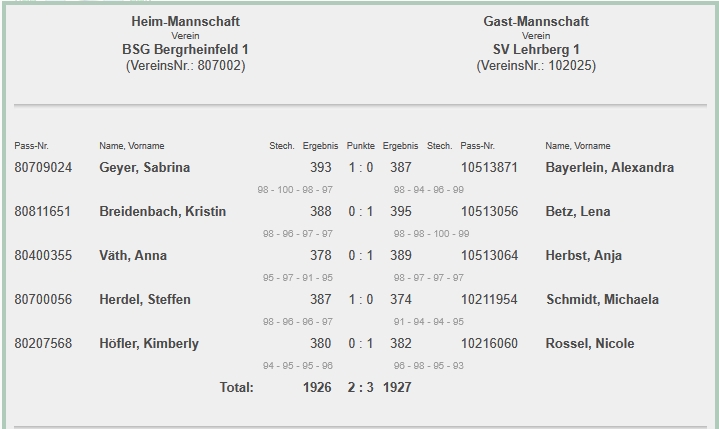Image resolution: width=719 pixels, height=429 pixels.
Task: Click the guest team total 1927
Action: tap(397, 388)
